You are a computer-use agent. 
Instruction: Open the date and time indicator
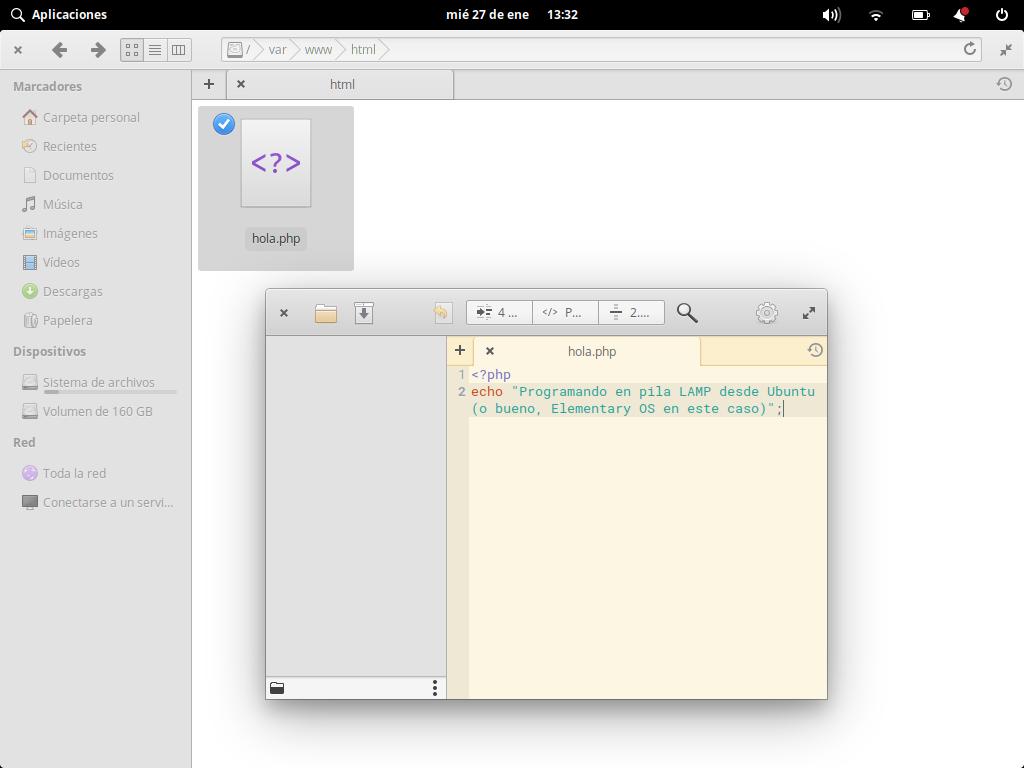(x=511, y=14)
